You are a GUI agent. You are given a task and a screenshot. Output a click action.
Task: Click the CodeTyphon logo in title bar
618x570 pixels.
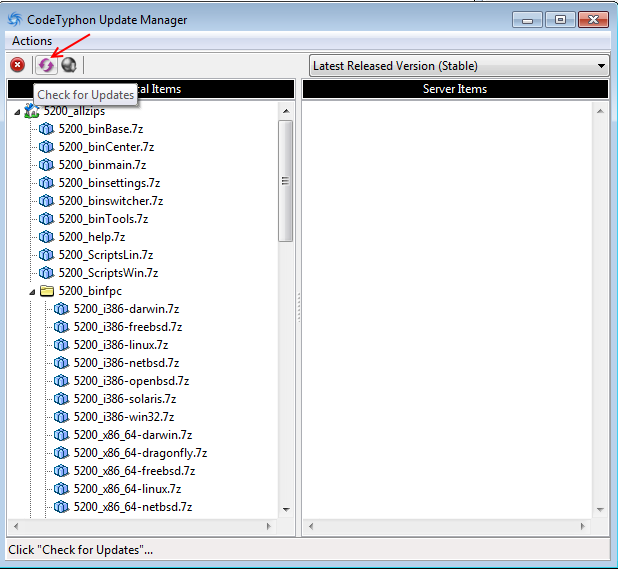click(15, 19)
